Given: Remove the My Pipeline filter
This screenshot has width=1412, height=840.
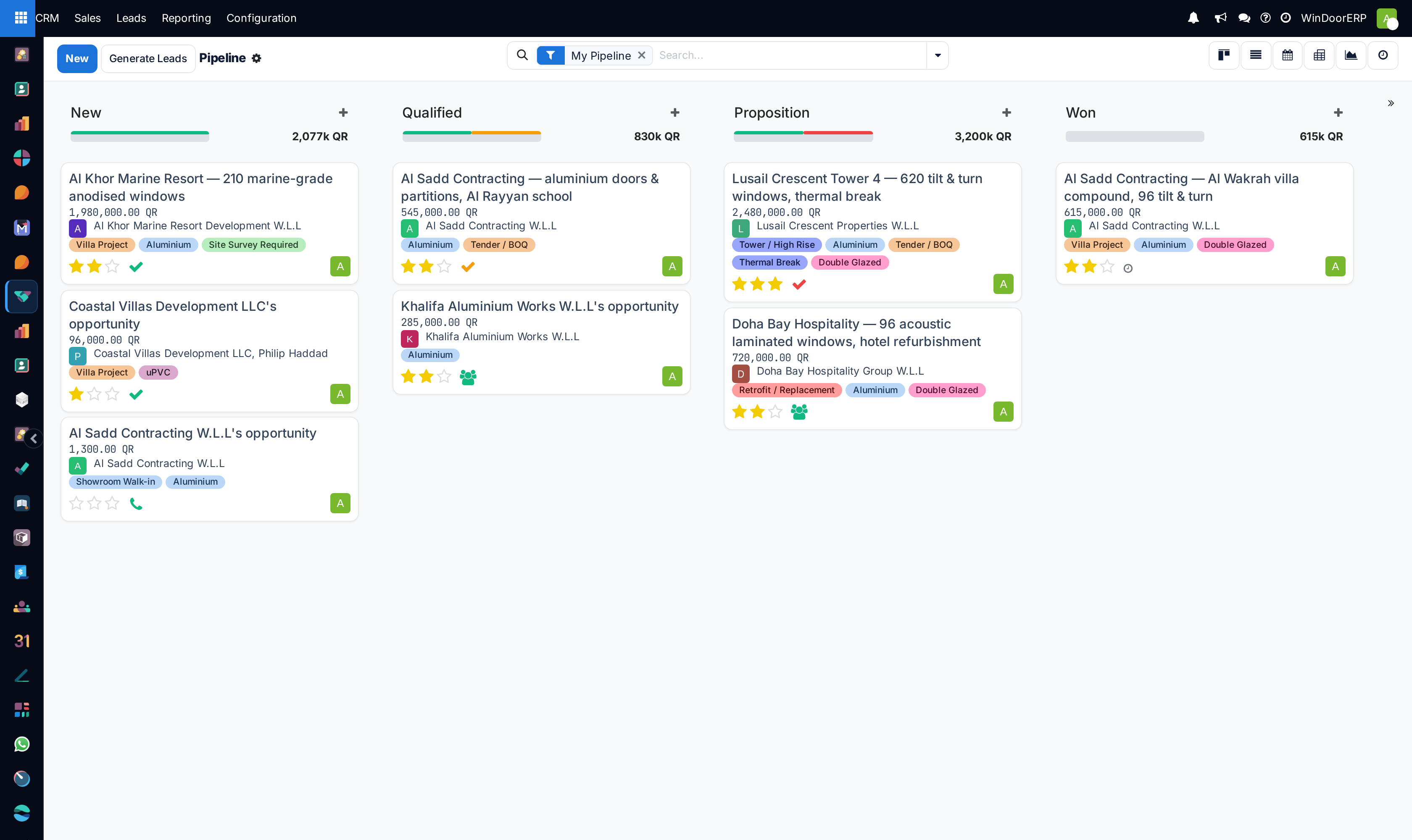Looking at the screenshot, I should tap(642, 55).
